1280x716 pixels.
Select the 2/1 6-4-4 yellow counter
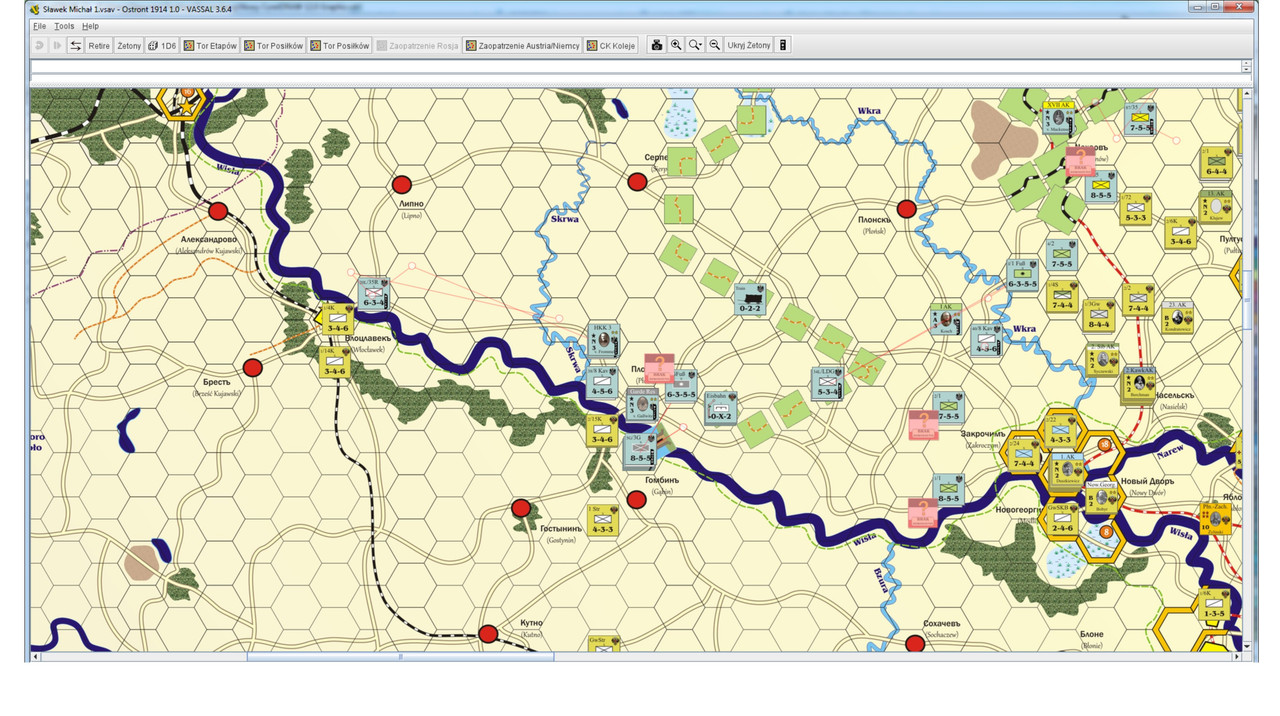click(x=1217, y=163)
